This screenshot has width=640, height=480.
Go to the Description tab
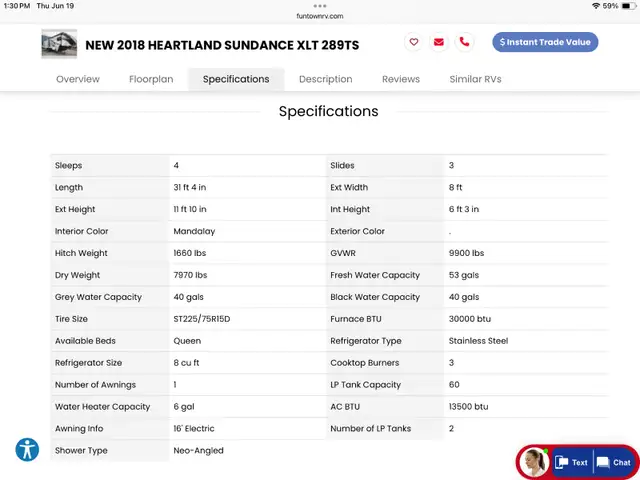coord(325,79)
